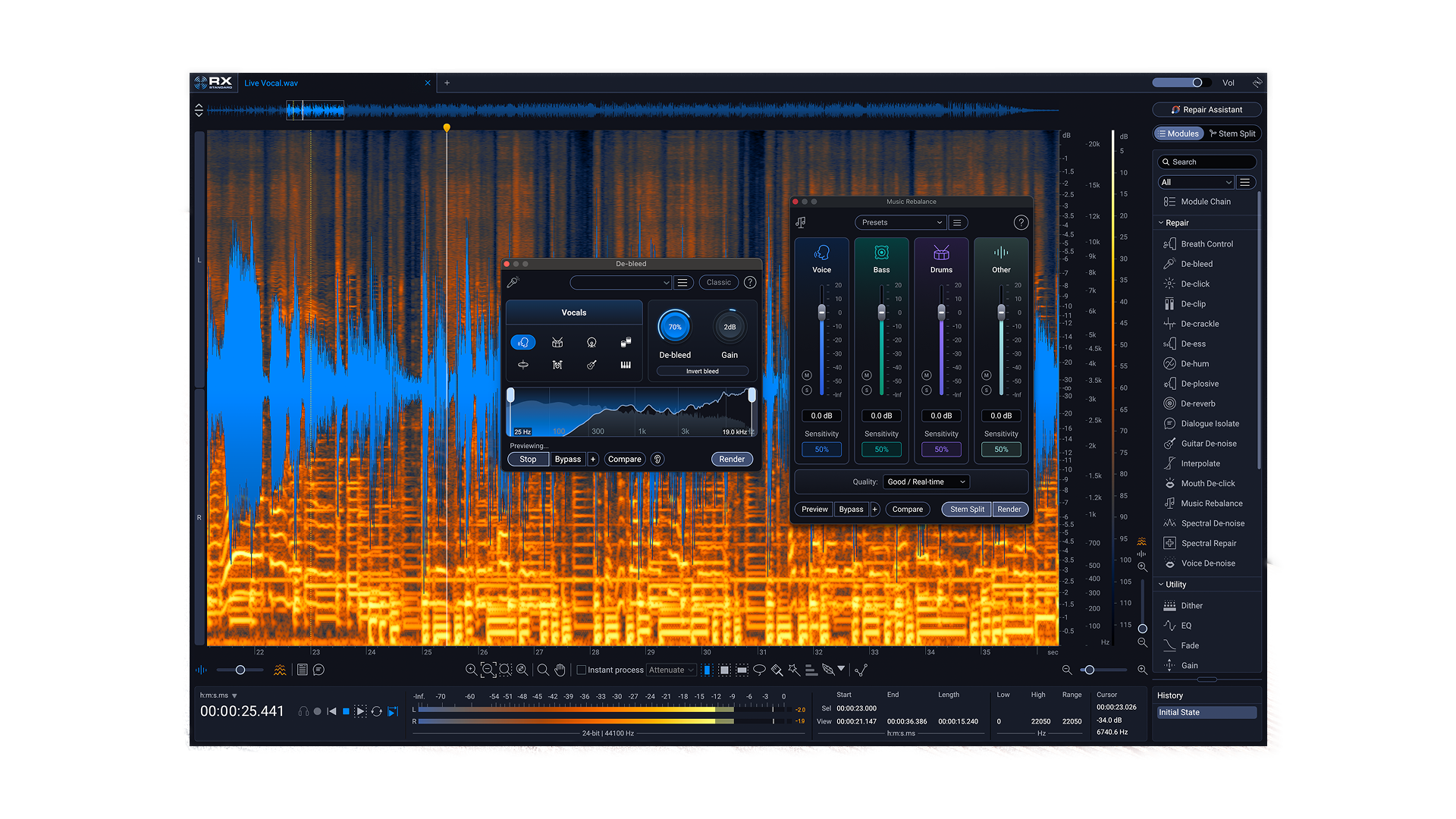The width and height of the screenshot is (1456, 819).
Task: Open the Attenuate process dropdown
Action: pyautogui.click(x=671, y=670)
